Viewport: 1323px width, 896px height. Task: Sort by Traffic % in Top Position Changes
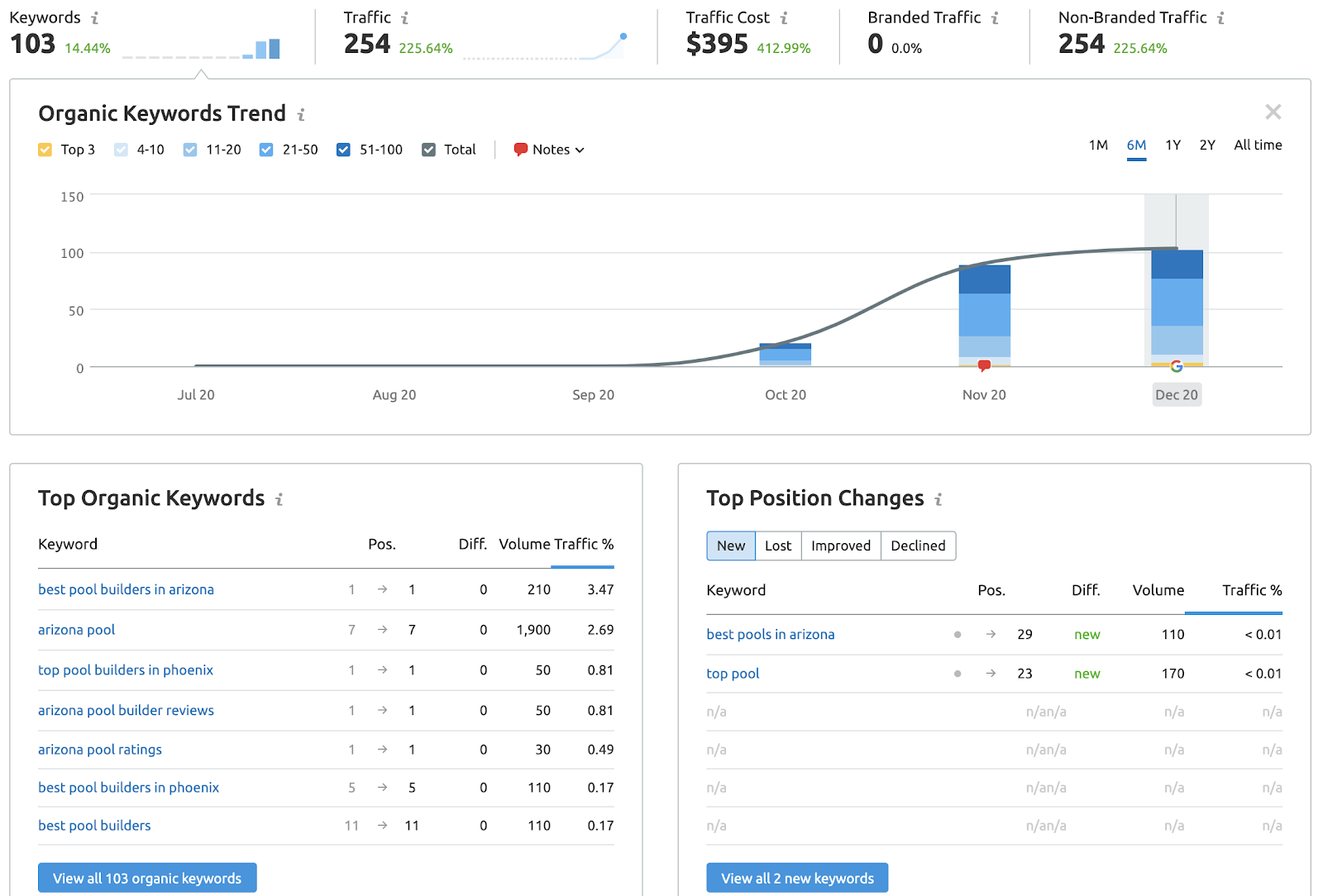[x=1252, y=590]
